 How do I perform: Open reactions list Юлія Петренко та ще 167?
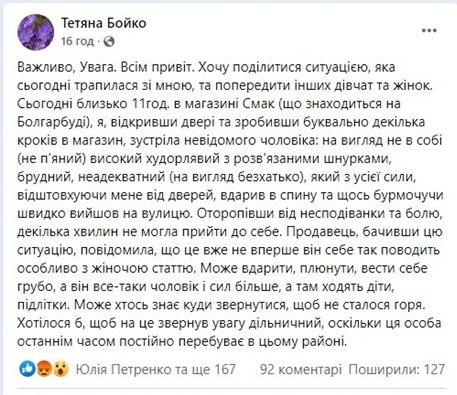point(156,369)
